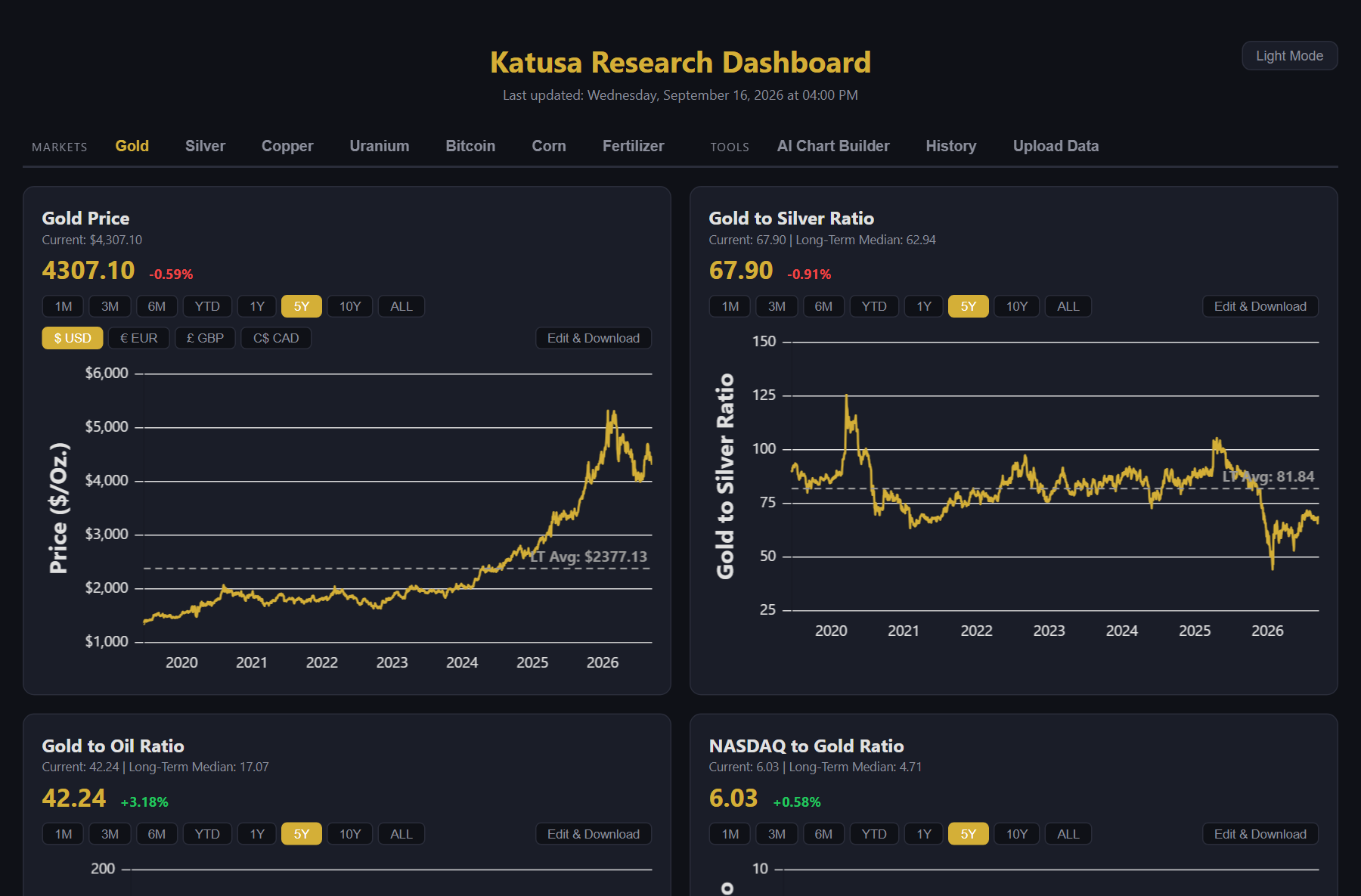Set Gold to Silver Ratio range to 6M

coord(823,306)
